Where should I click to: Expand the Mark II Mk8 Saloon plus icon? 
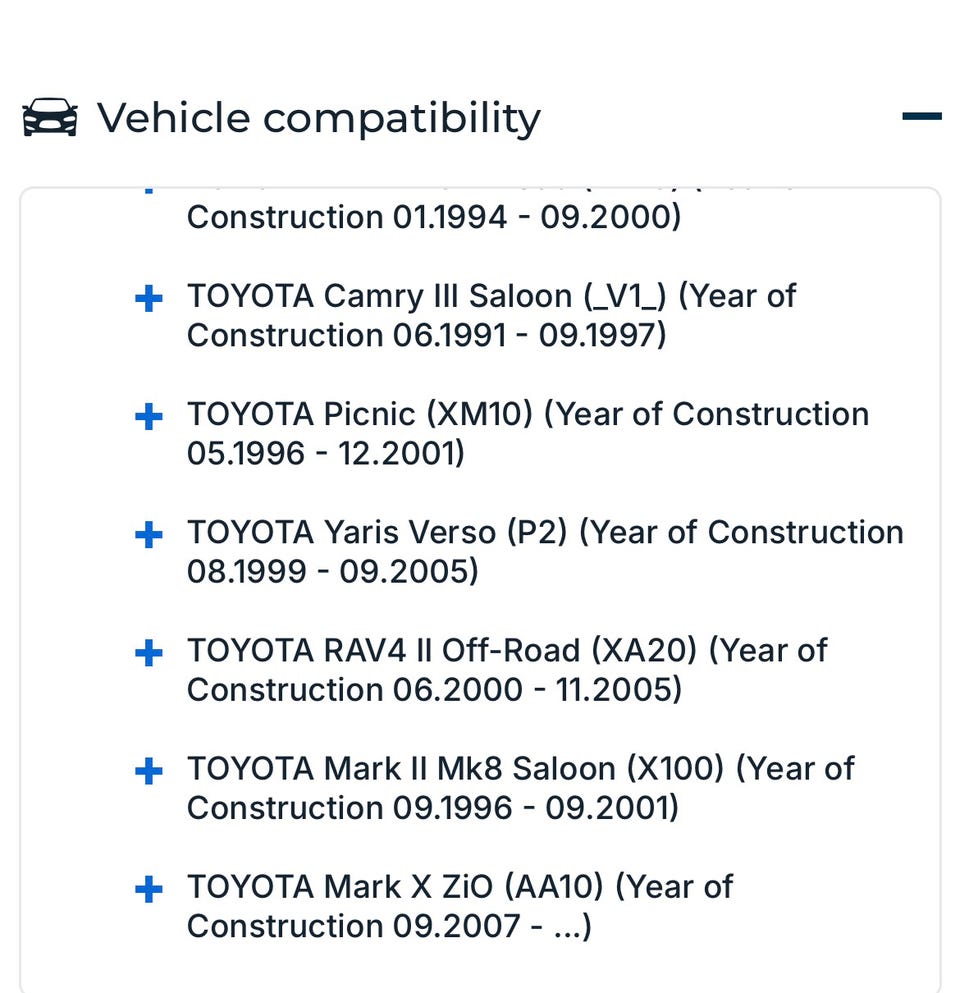[x=148, y=771]
